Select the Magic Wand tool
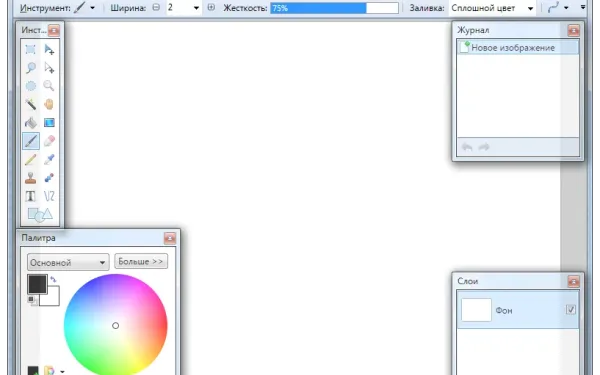The height and width of the screenshot is (375, 600). (x=31, y=104)
